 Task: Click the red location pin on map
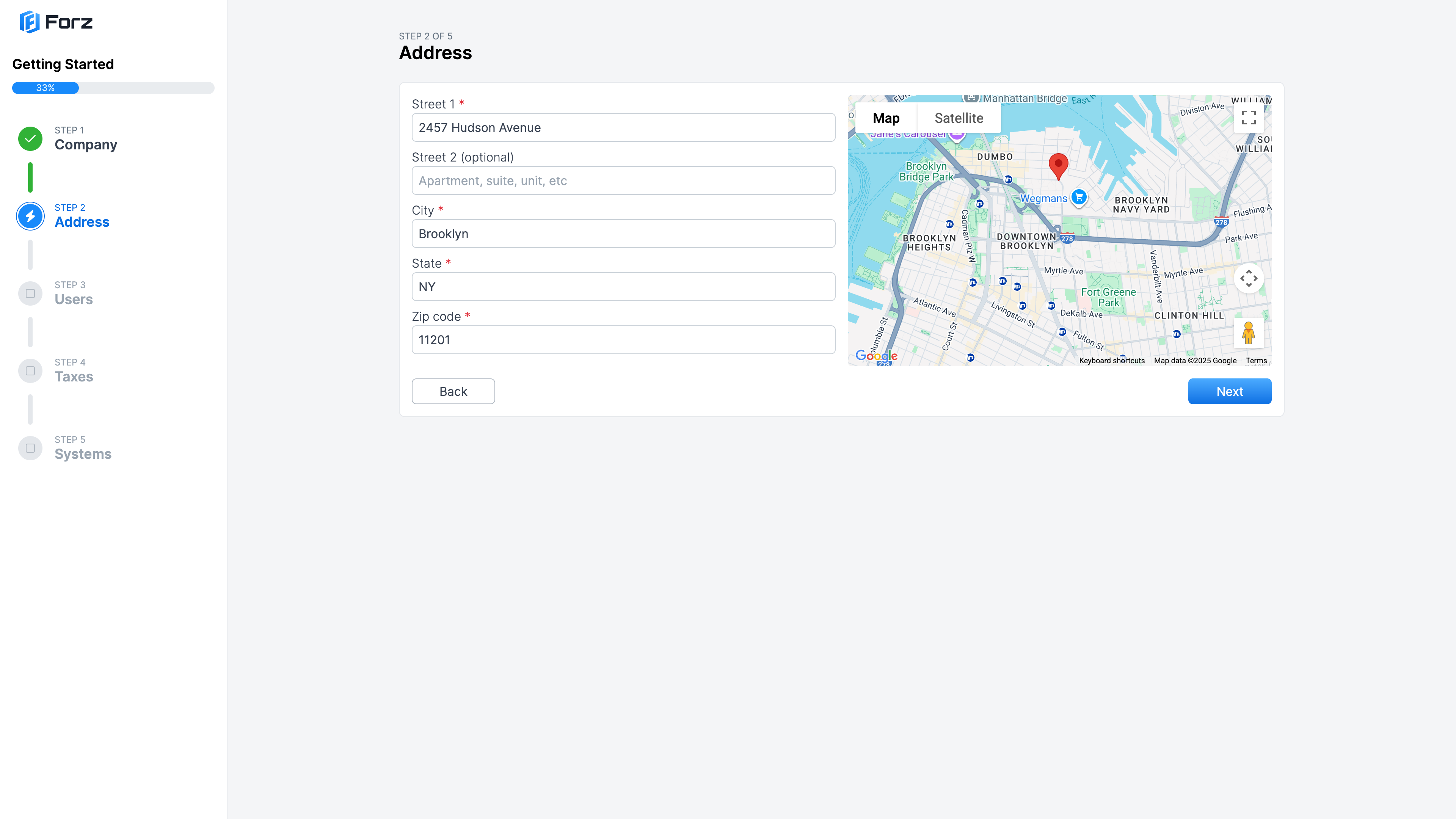1058,167
